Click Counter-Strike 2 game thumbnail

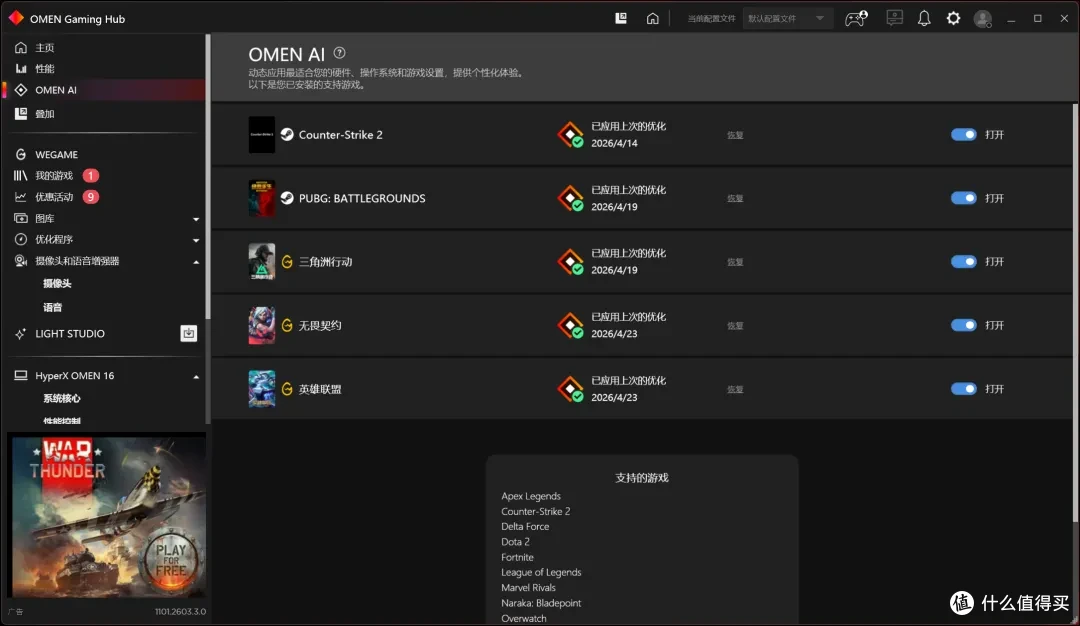262,134
